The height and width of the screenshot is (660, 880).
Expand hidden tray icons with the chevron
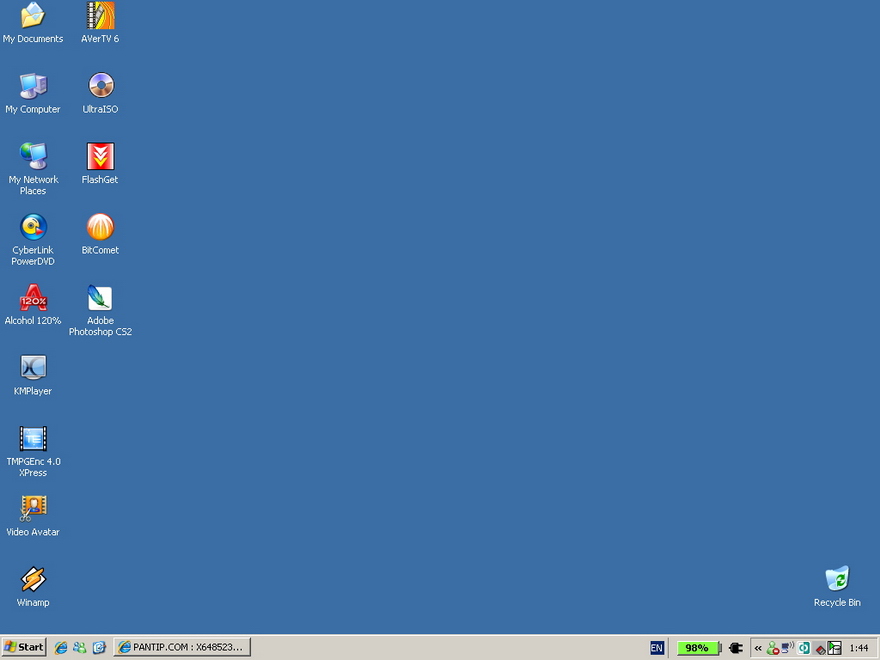point(758,648)
